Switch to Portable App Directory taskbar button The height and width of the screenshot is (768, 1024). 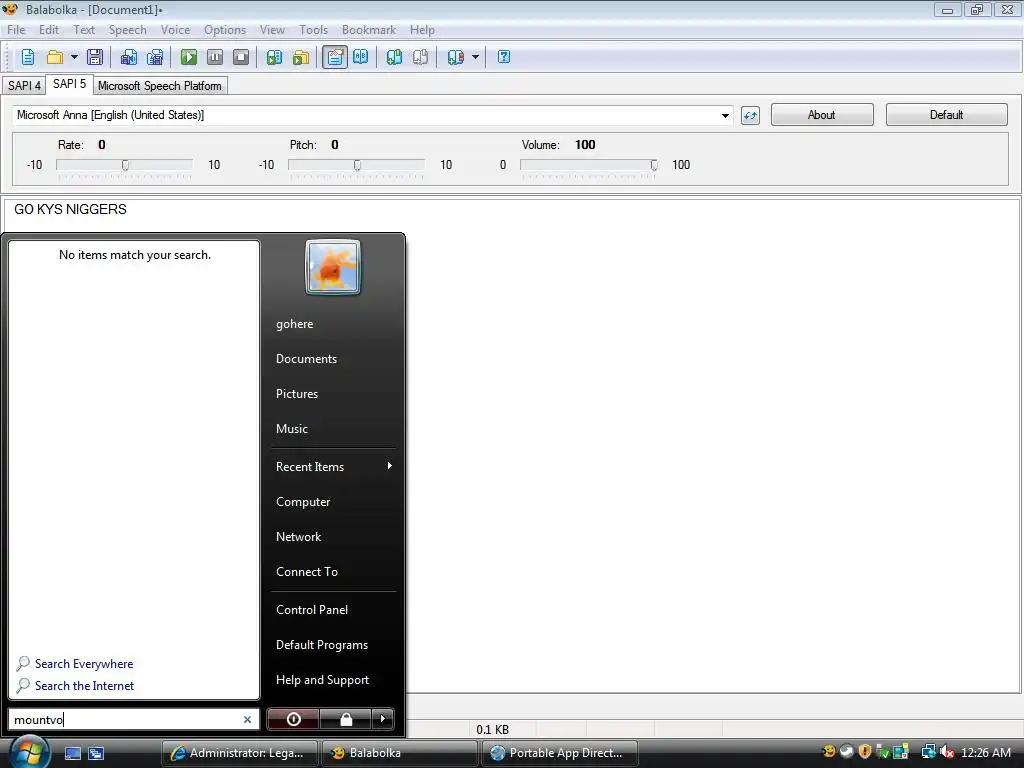[559, 753]
